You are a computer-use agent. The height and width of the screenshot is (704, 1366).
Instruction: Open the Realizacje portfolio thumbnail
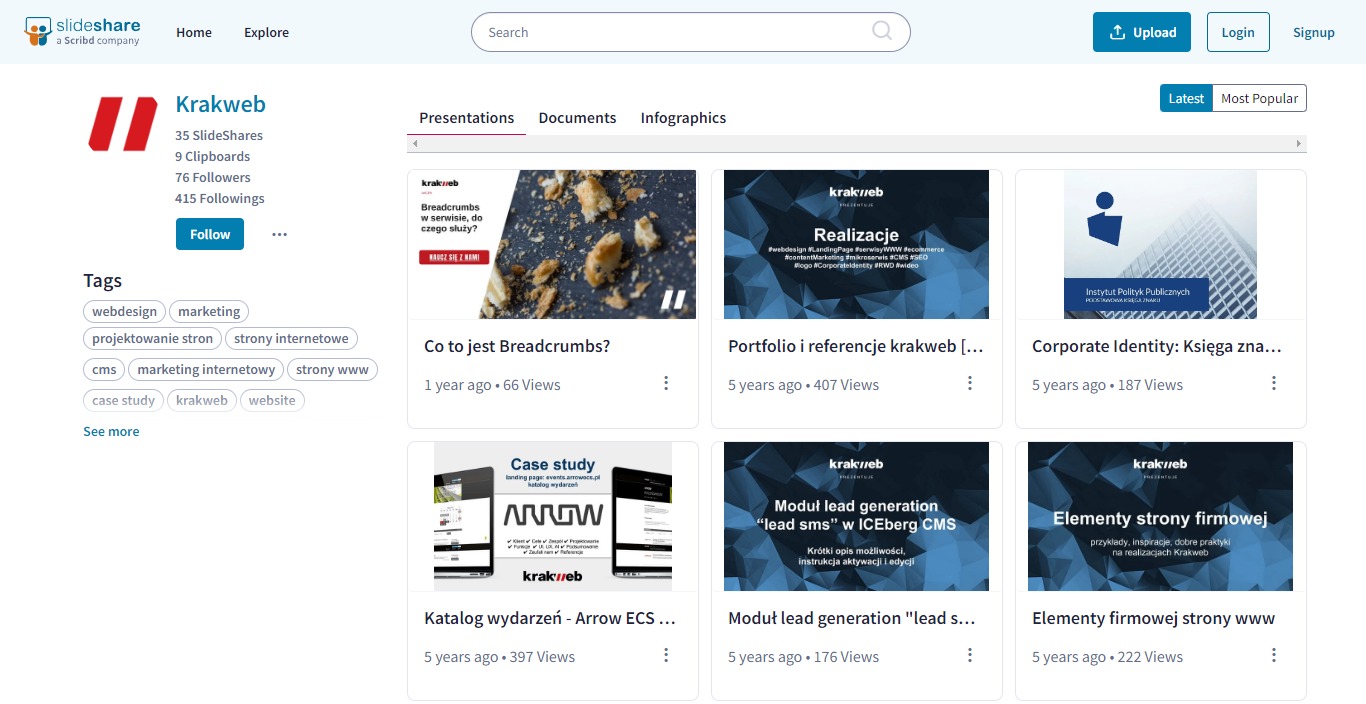point(857,244)
